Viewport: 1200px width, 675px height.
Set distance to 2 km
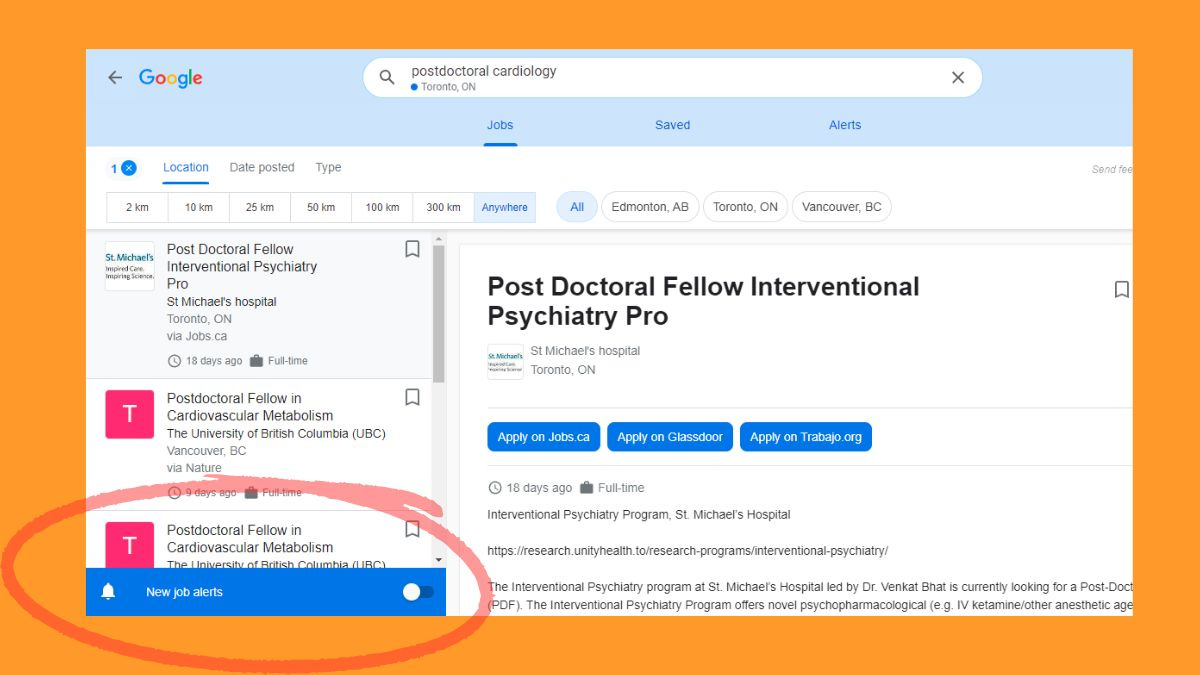point(137,207)
